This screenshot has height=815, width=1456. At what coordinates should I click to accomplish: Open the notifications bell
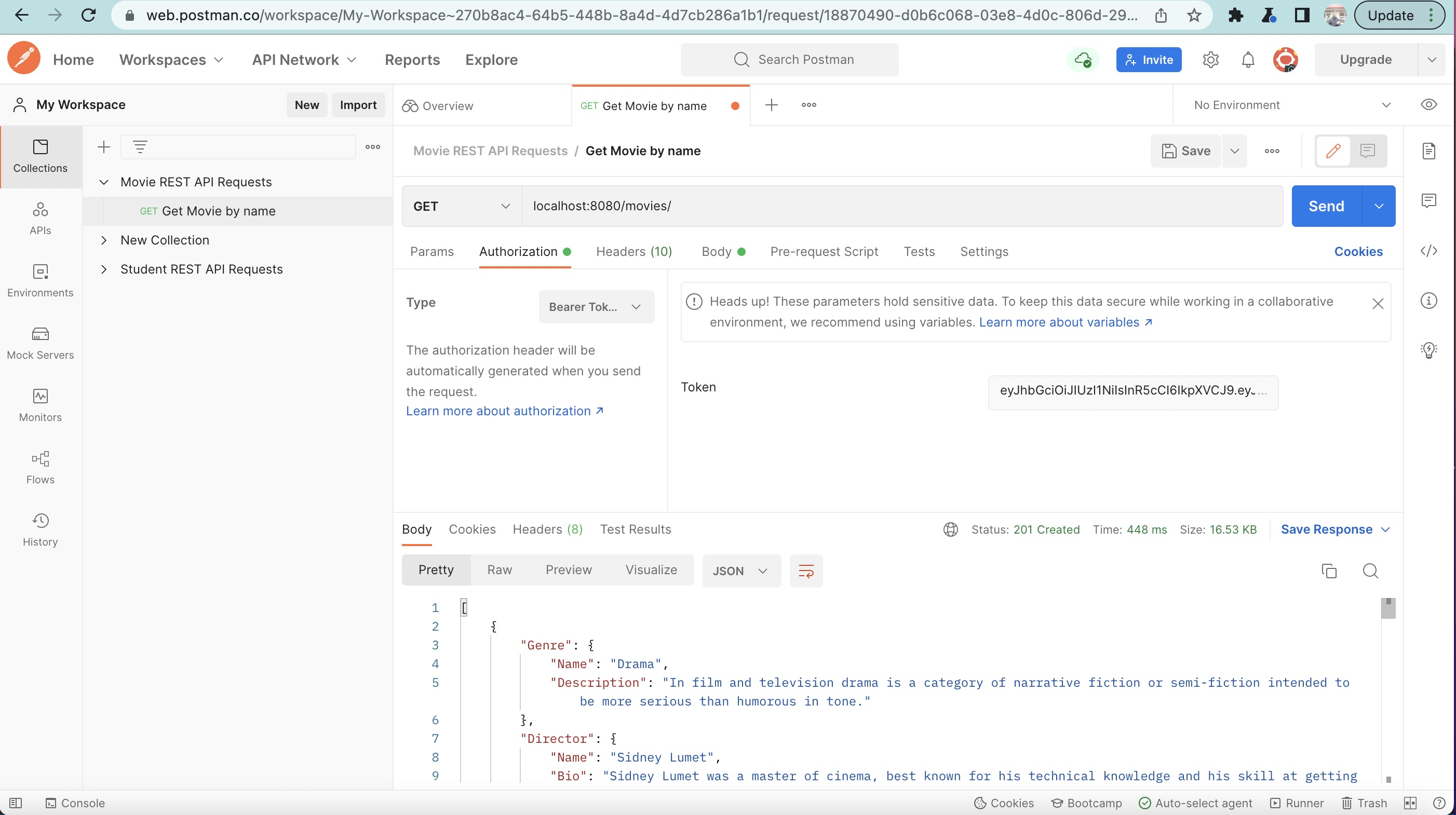(x=1248, y=59)
